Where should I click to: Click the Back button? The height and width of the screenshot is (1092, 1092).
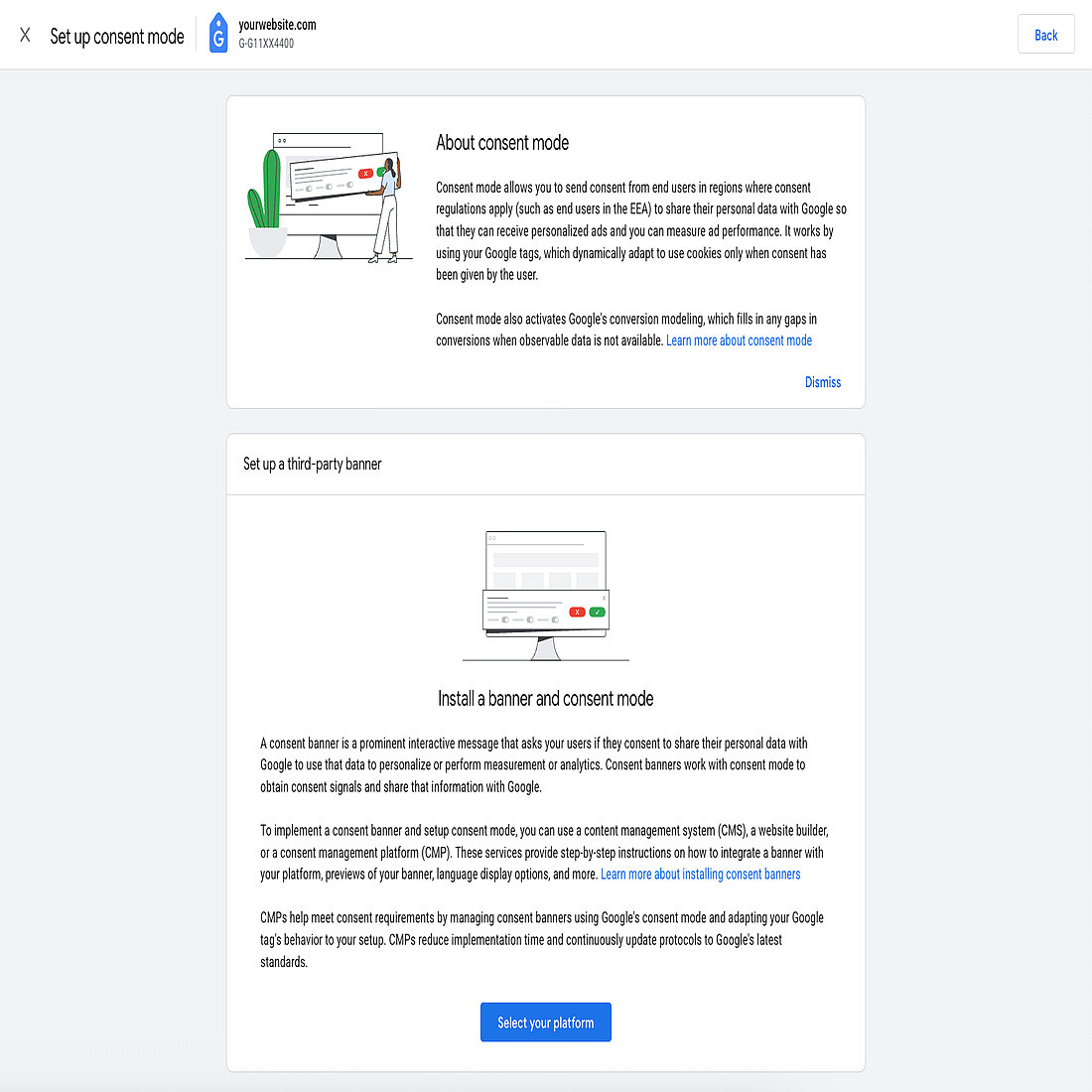pyautogui.click(x=1045, y=34)
